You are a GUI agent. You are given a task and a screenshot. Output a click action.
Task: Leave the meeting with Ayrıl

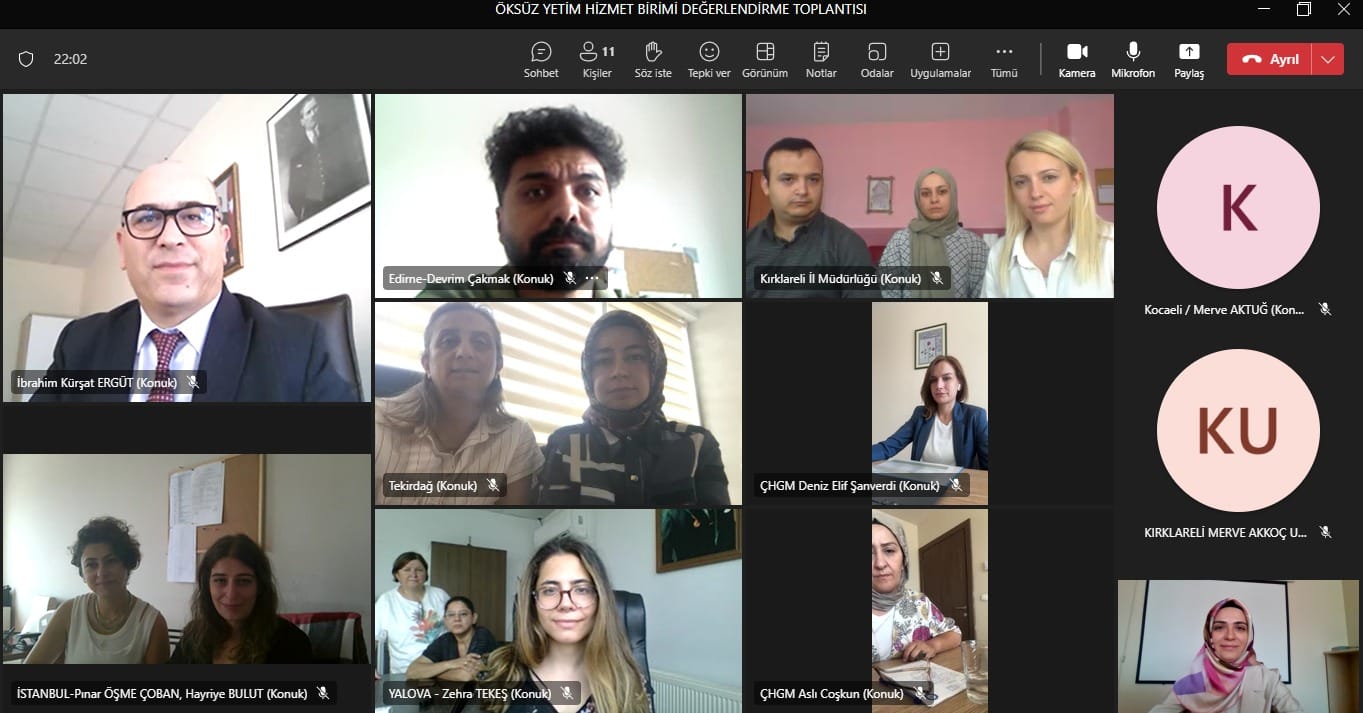(1270, 59)
